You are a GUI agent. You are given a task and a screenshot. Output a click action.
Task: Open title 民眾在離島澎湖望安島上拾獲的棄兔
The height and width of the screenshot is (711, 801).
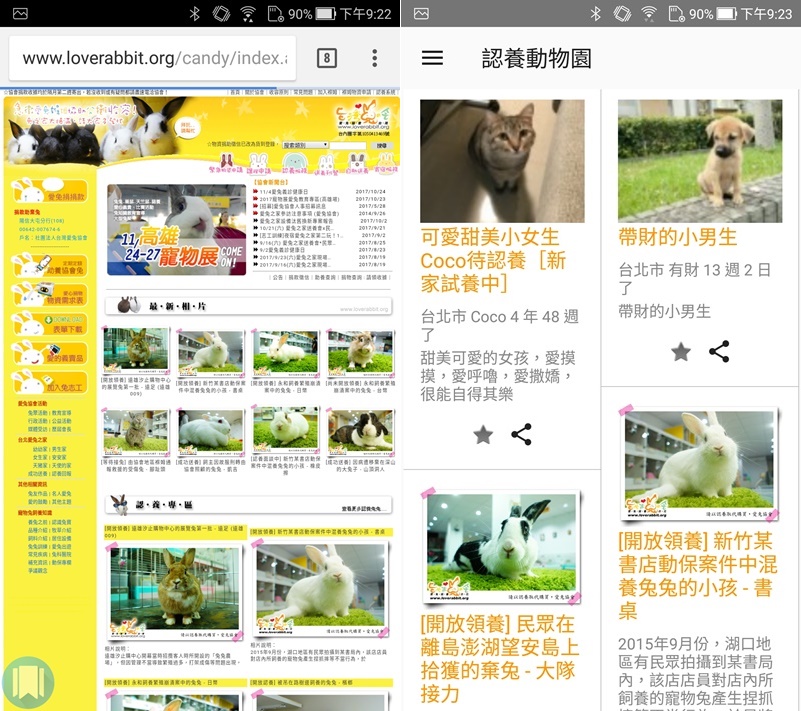[500, 659]
